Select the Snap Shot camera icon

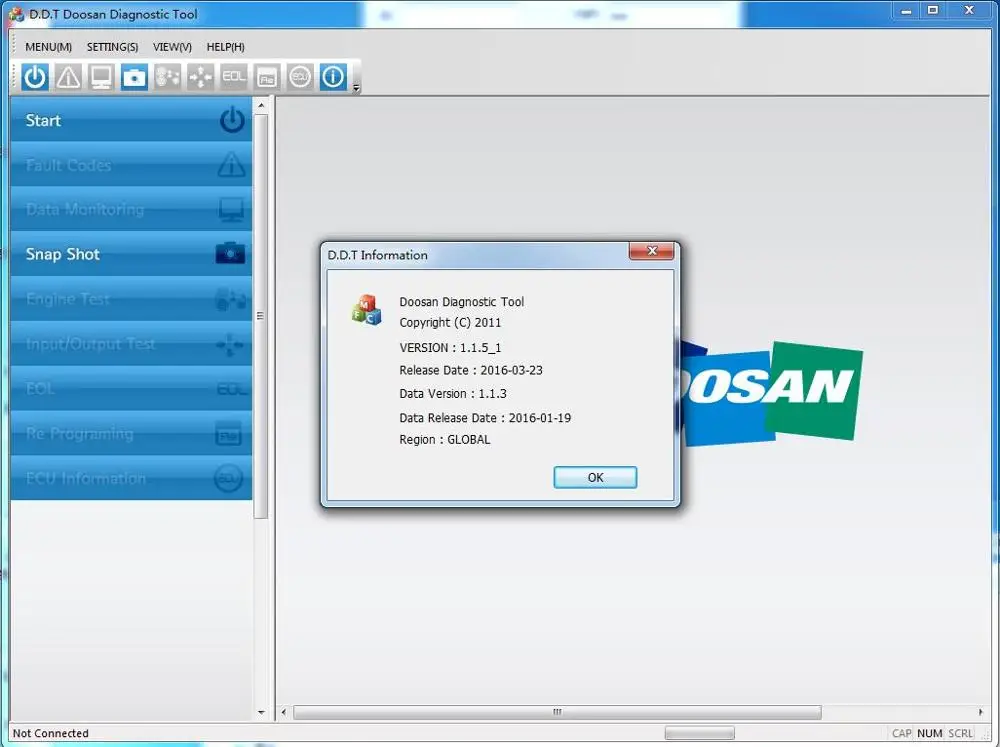pos(133,76)
